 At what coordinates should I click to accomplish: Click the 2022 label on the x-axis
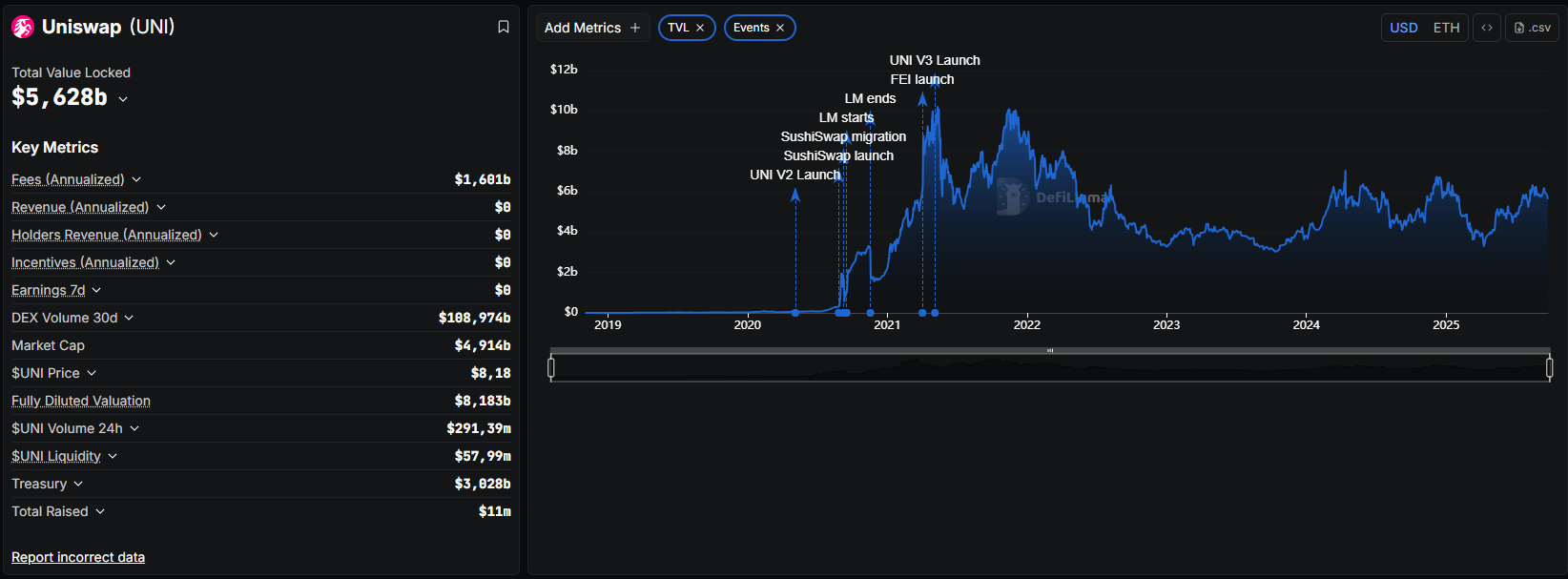[x=1027, y=325]
